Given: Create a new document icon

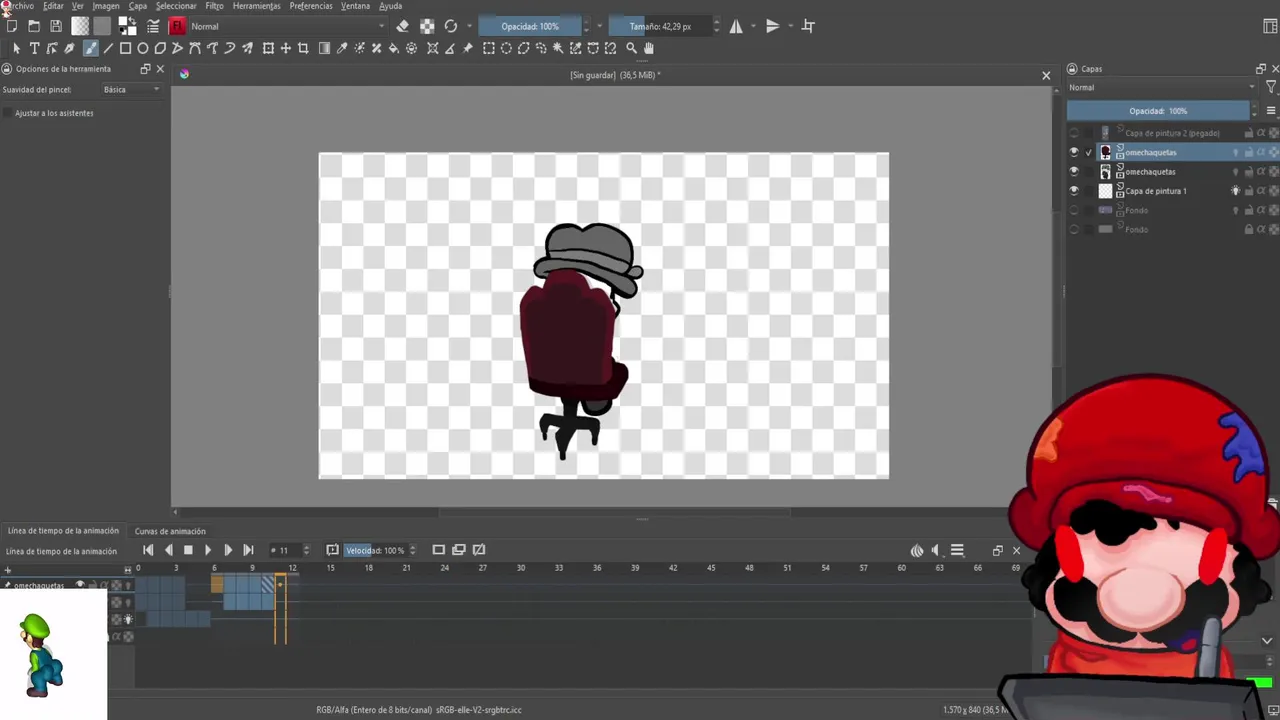Looking at the screenshot, I should pos(12,26).
